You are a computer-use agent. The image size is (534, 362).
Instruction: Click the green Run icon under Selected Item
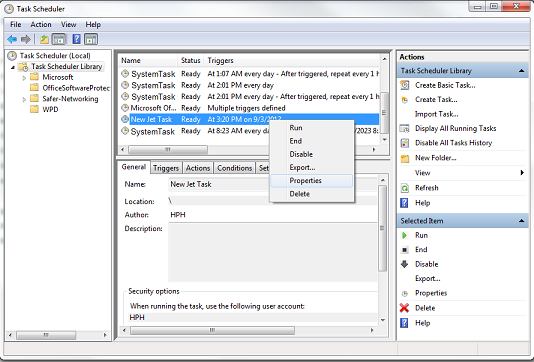click(x=404, y=235)
